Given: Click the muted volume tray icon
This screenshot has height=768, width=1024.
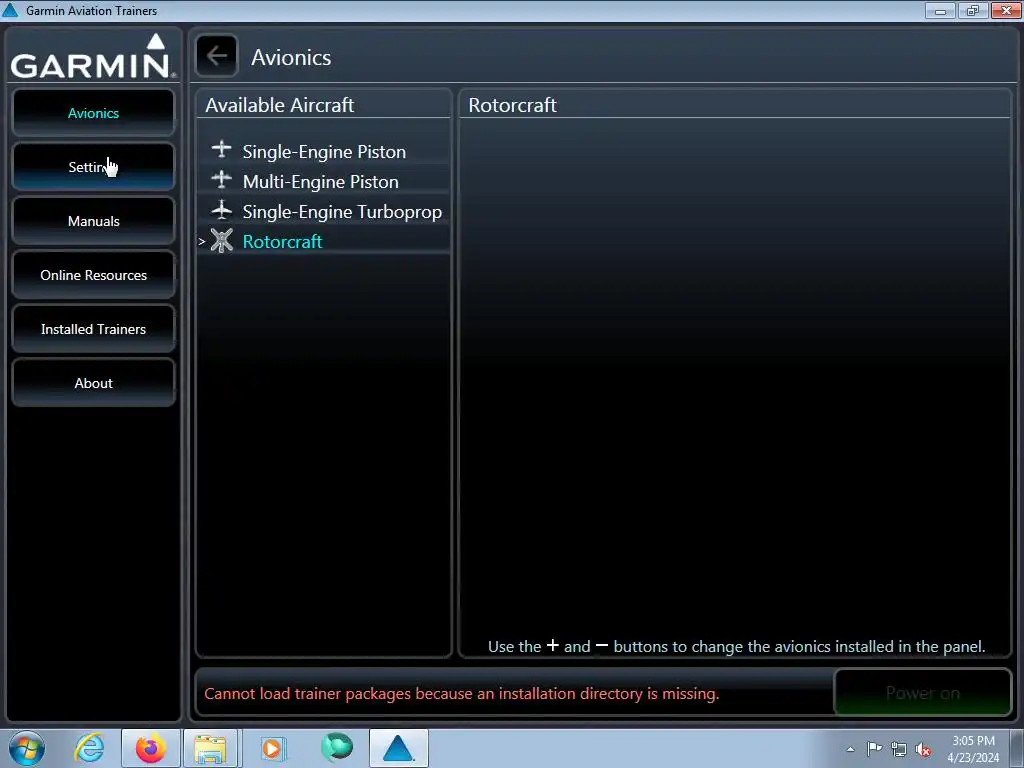Looking at the screenshot, I should [923, 749].
